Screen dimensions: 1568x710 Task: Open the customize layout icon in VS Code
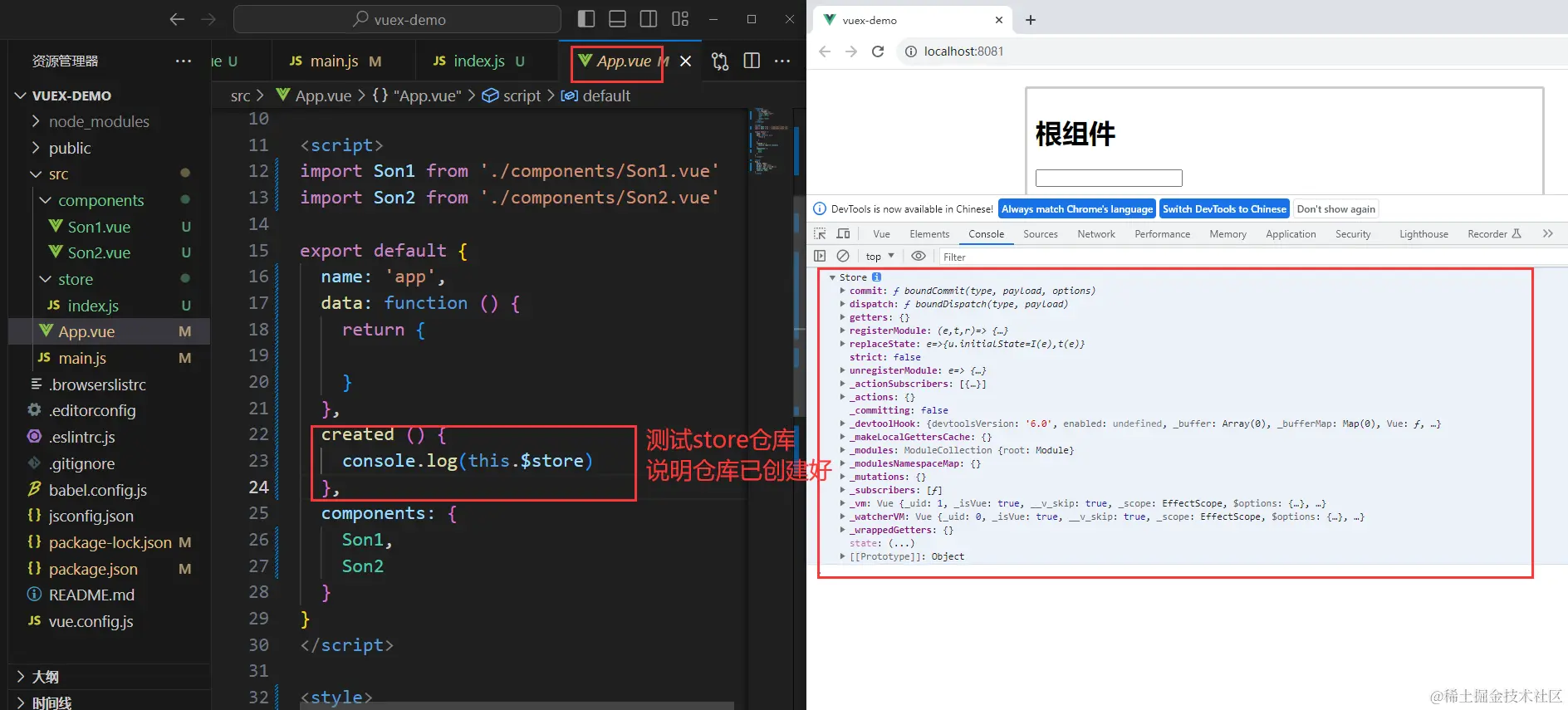click(680, 19)
